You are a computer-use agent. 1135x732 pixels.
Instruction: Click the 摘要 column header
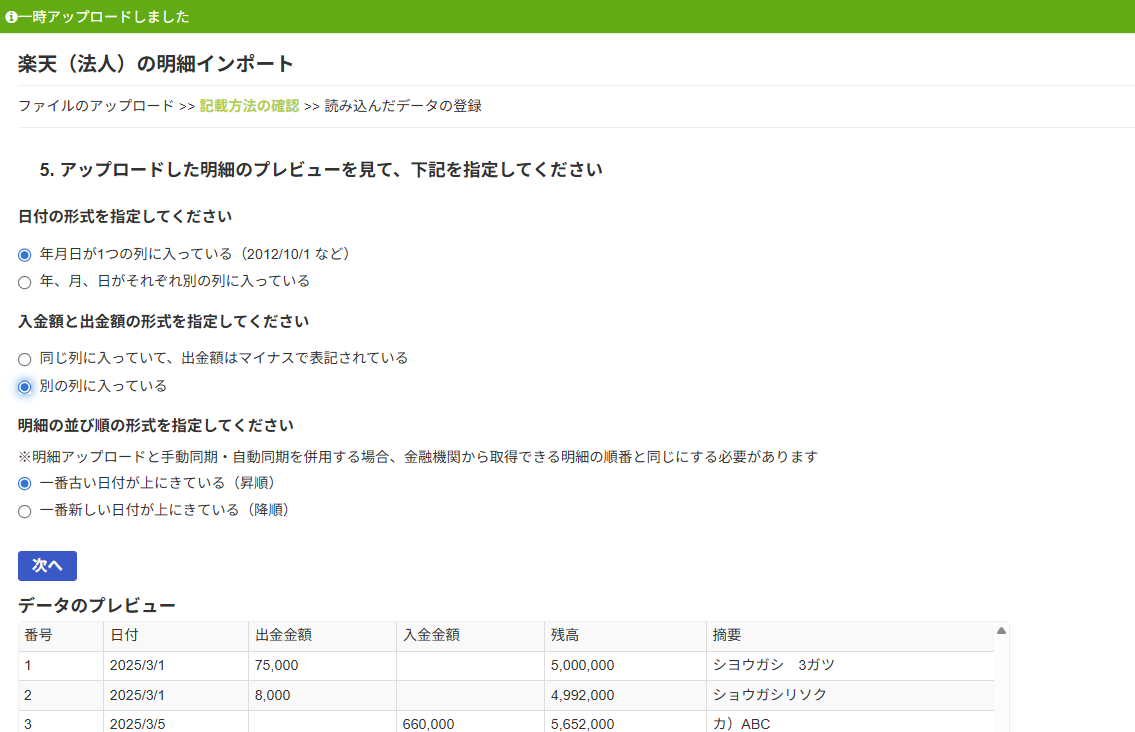[727, 636]
